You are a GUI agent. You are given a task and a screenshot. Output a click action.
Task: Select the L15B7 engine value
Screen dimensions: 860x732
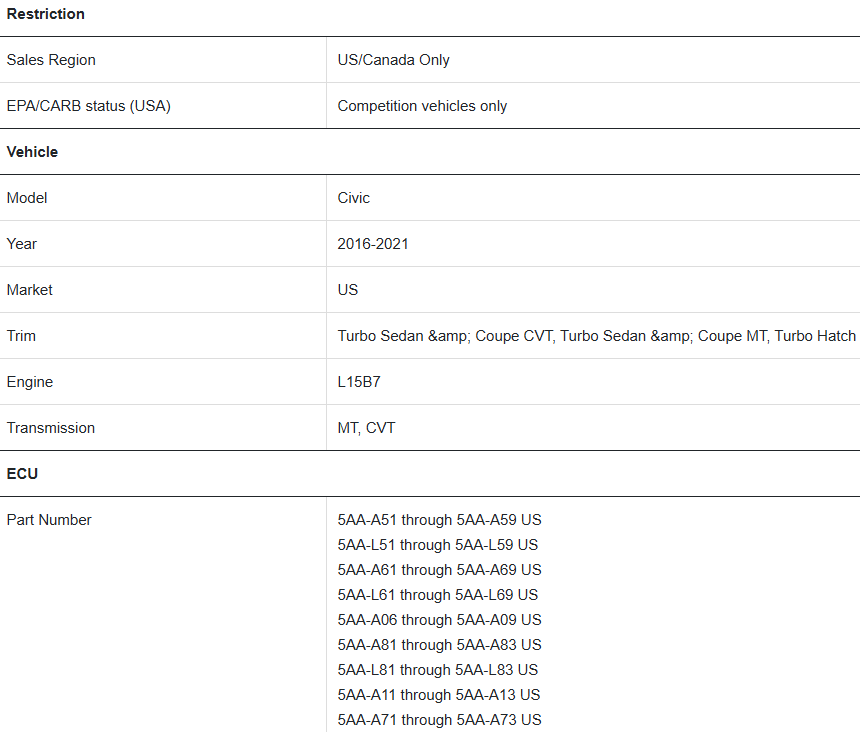[x=359, y=382]
